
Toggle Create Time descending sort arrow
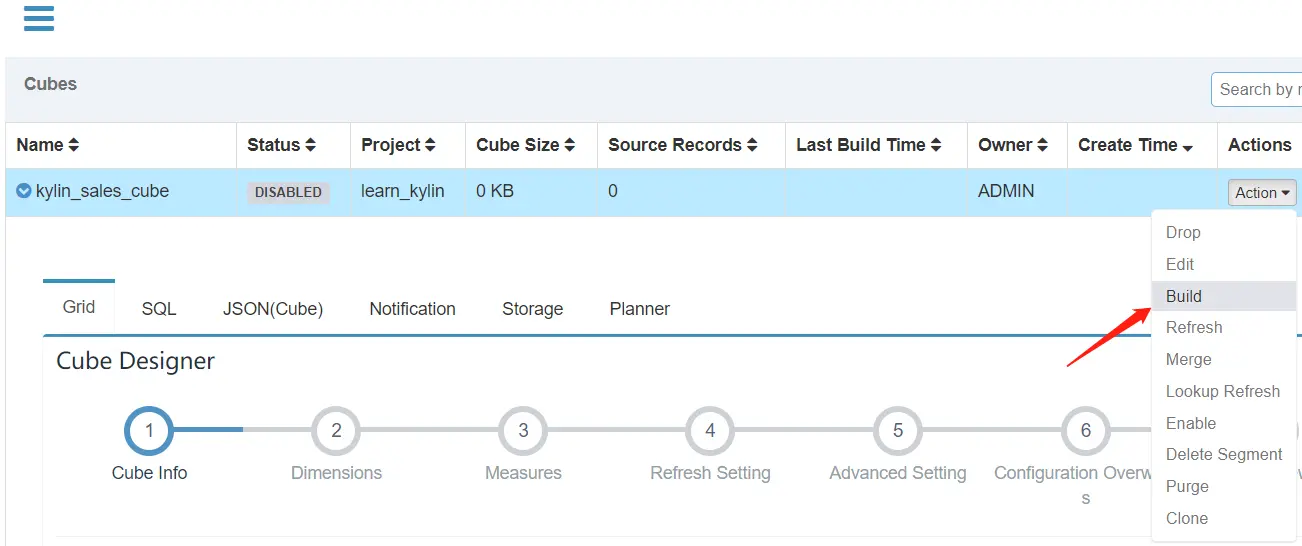point(1187,148)
